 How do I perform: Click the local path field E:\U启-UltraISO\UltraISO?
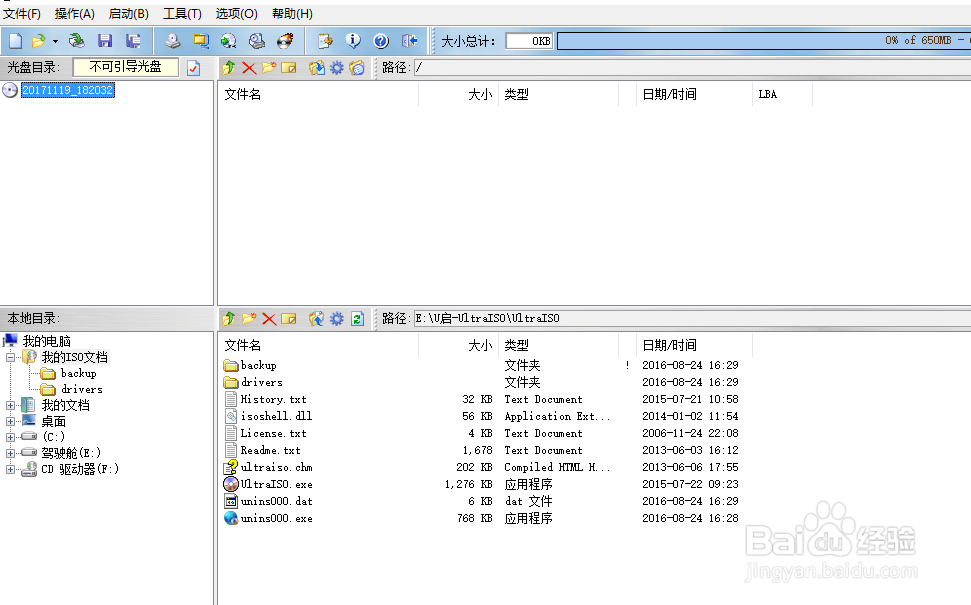click(692, 318)
